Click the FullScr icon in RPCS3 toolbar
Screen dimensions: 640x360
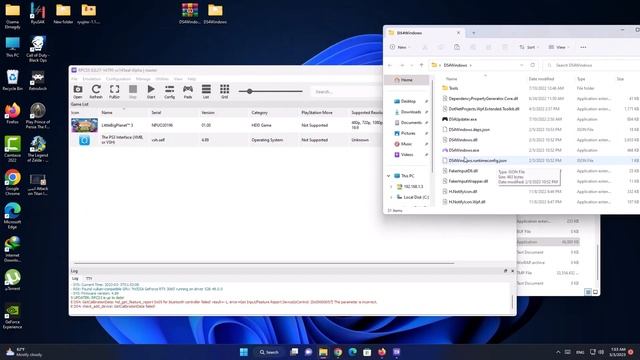click(x=114, y=91)
